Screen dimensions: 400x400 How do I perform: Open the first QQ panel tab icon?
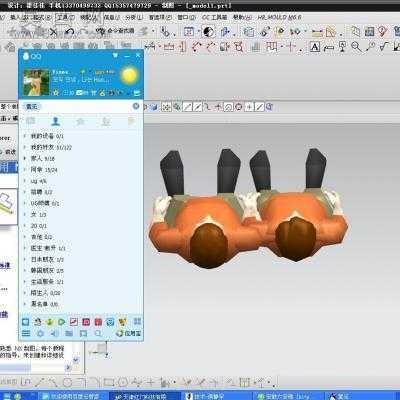tap(31, 121)
